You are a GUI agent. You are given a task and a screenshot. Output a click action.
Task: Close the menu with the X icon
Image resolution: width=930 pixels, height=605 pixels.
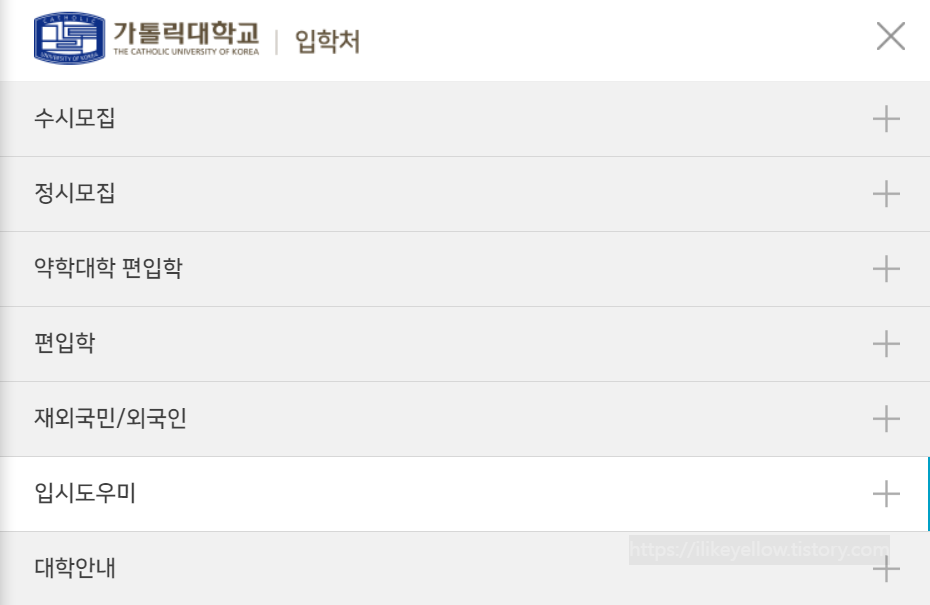(890, 36)
